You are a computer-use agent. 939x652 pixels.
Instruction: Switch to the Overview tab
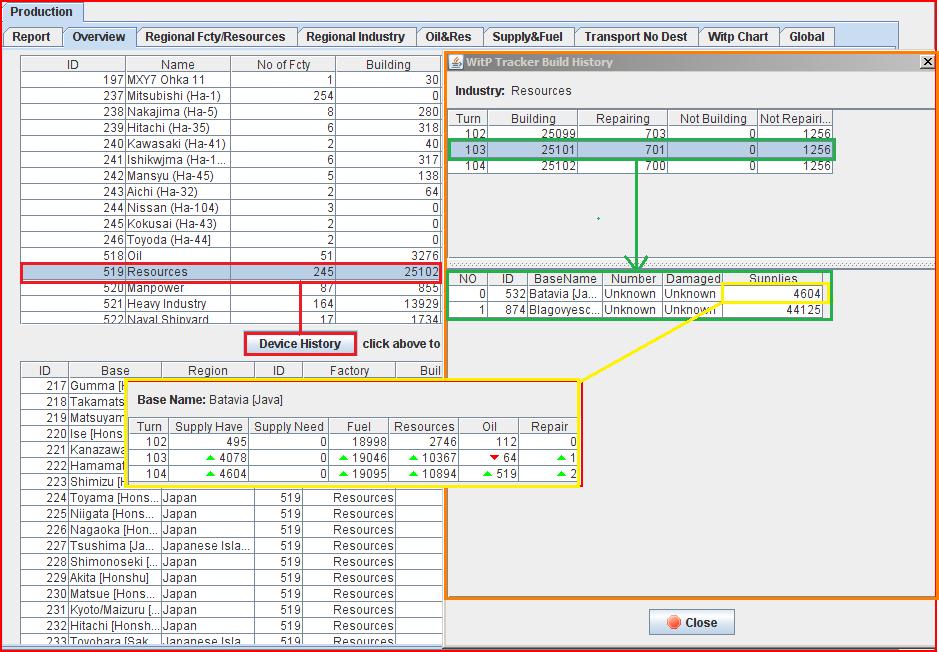tap(99, 37)
